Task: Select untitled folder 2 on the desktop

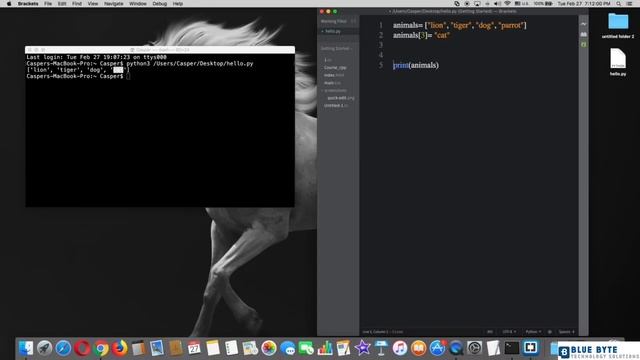Action: 618,25
